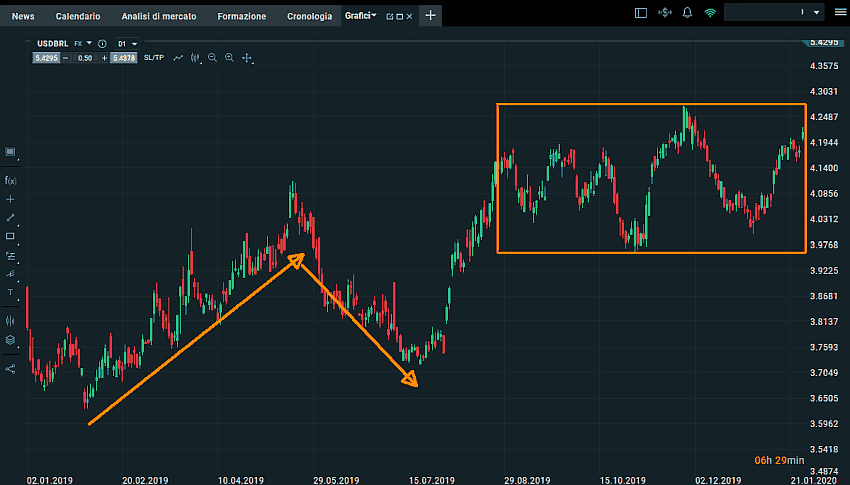Toggle the sidebar layout panel
The height and width of the screenshot is (485, 850).
tap(641, 14)
